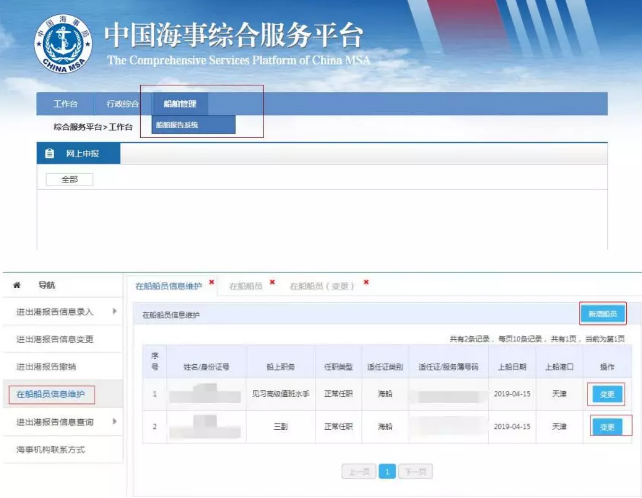Viewport: 642px width, 498px height.
Task: Click the 三副 position cell
Action: 281,427
